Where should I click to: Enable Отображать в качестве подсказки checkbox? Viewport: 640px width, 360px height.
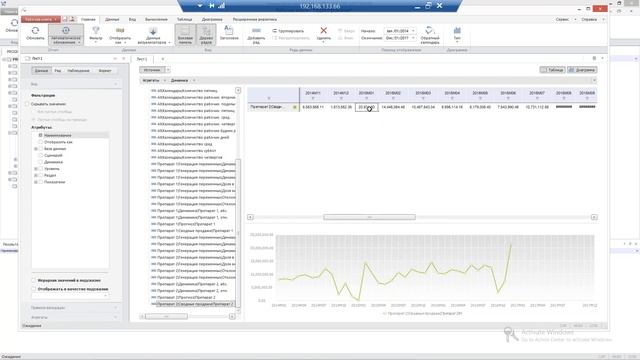click(34, 289)
